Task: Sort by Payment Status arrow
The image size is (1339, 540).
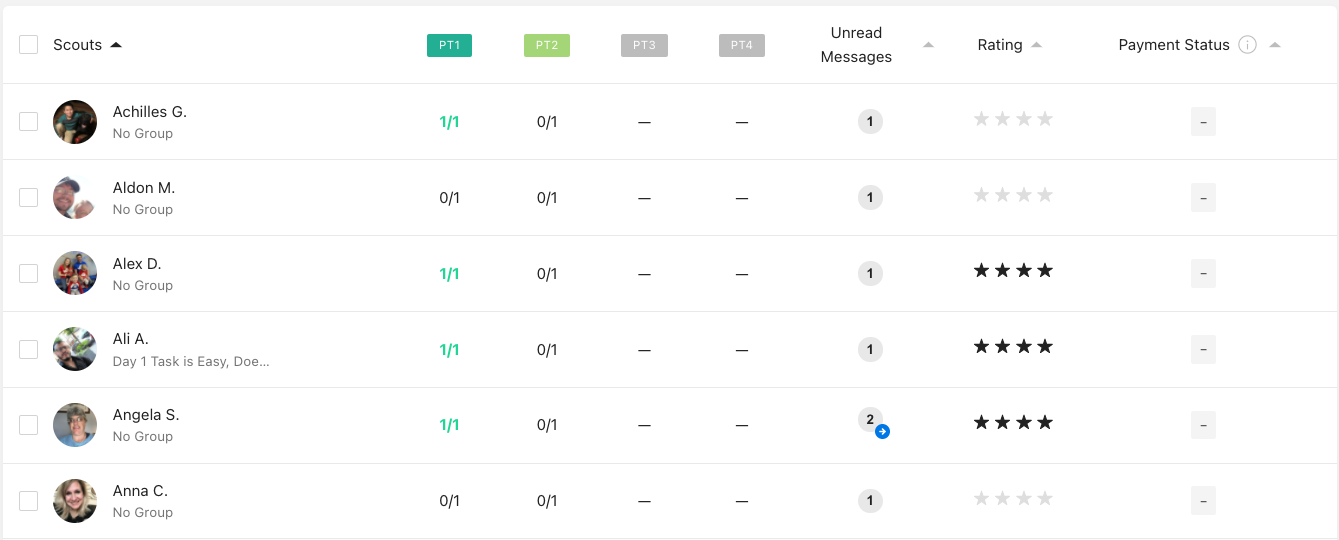Action: coord(1274,45)
